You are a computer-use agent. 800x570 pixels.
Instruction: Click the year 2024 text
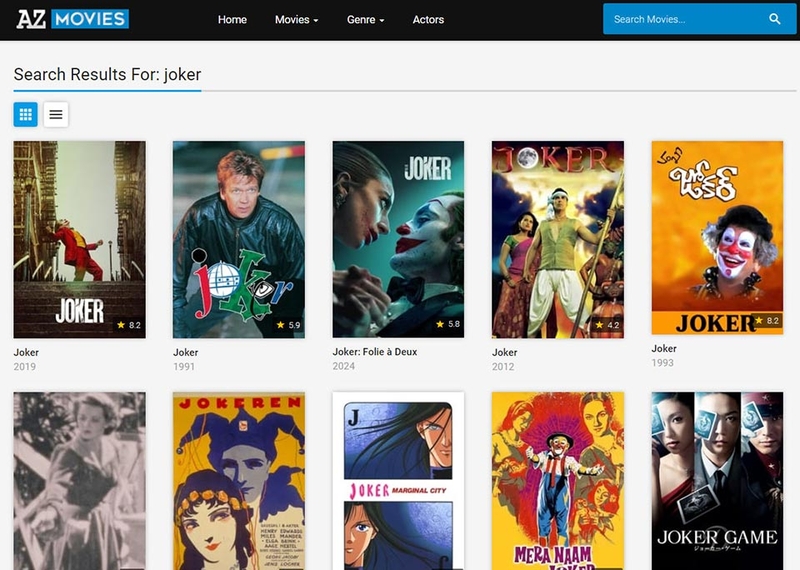click(x=343, y=366)
